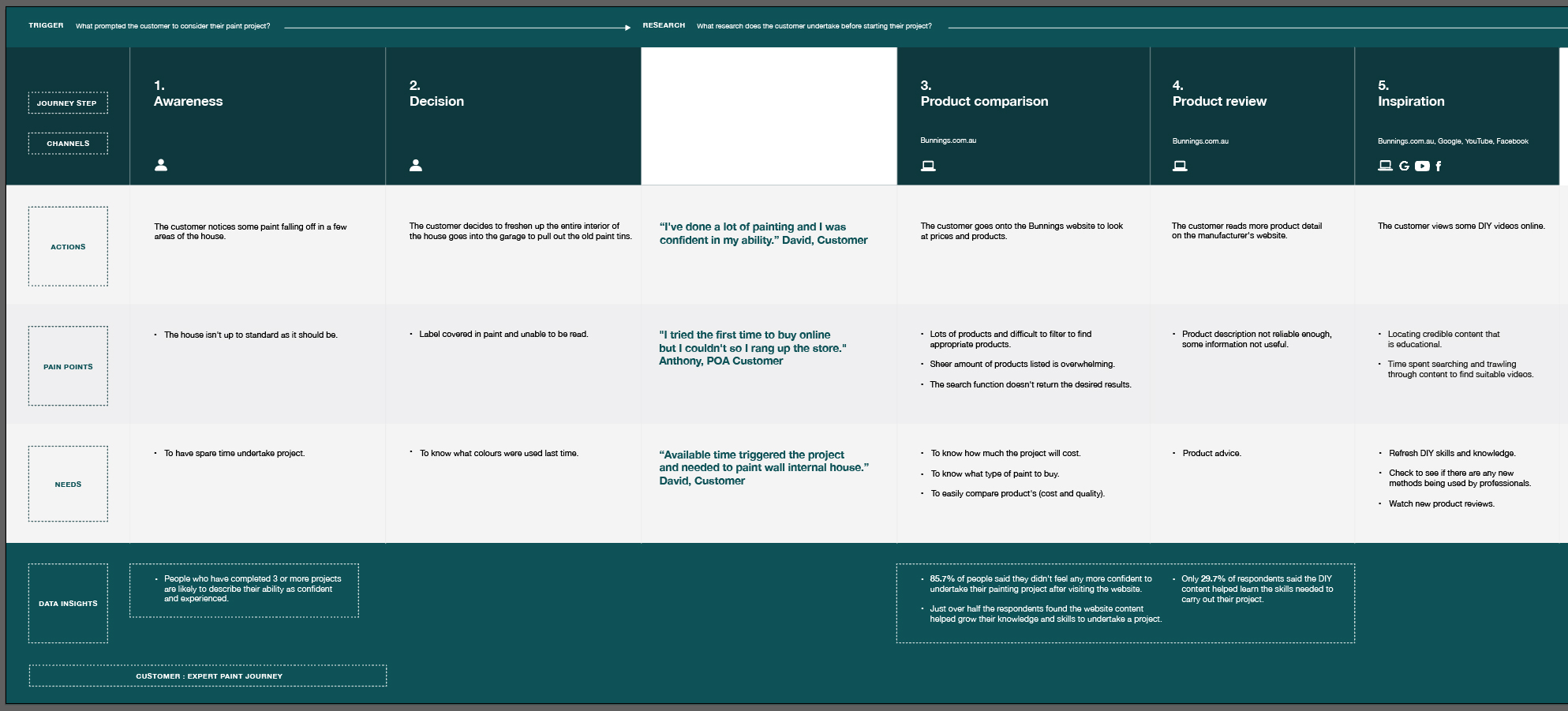Click "Watch new product reviews" need

[1442, 503]
